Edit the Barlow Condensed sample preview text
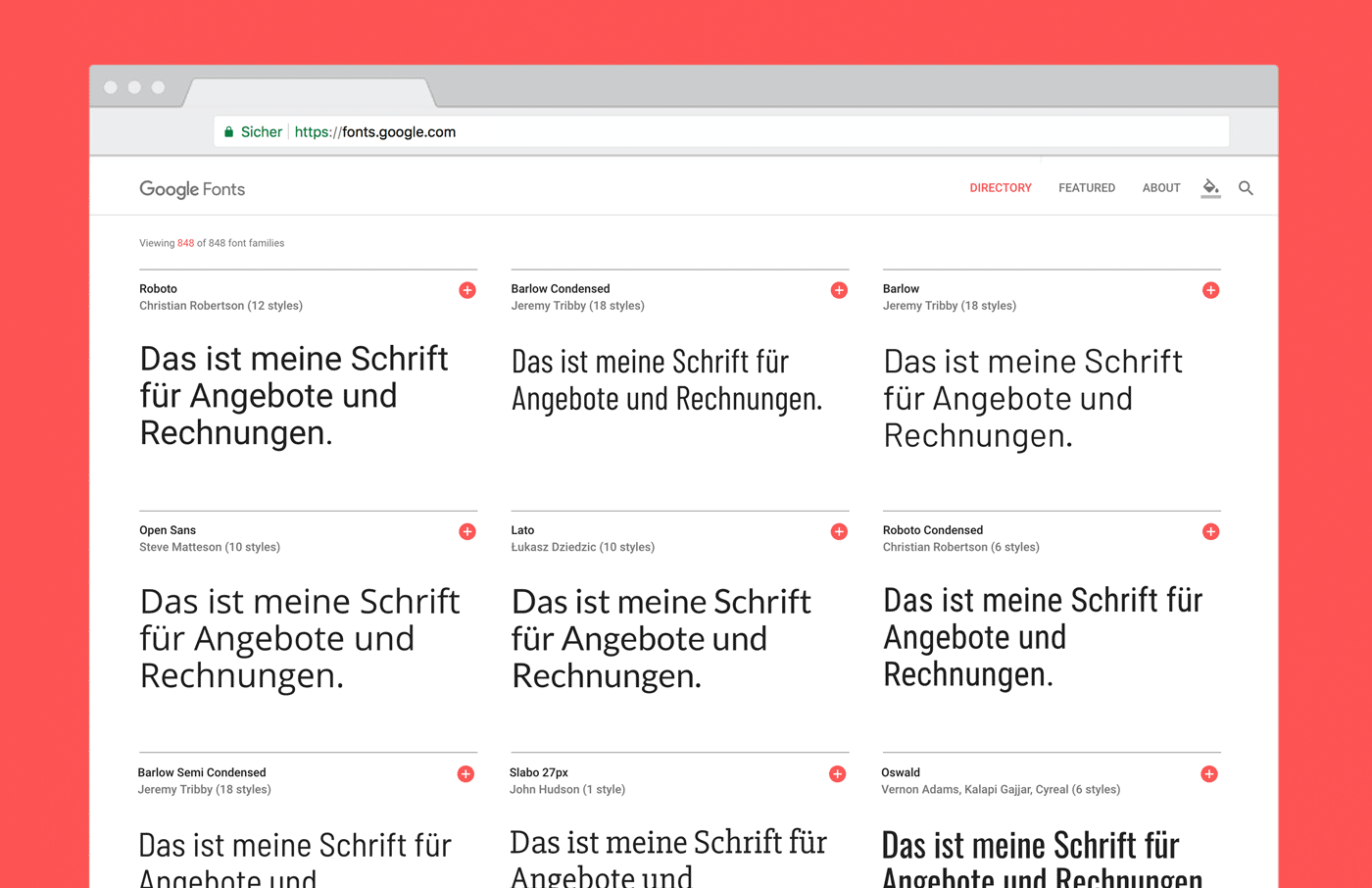This screenshot has height=888, width=1372. 666,380
